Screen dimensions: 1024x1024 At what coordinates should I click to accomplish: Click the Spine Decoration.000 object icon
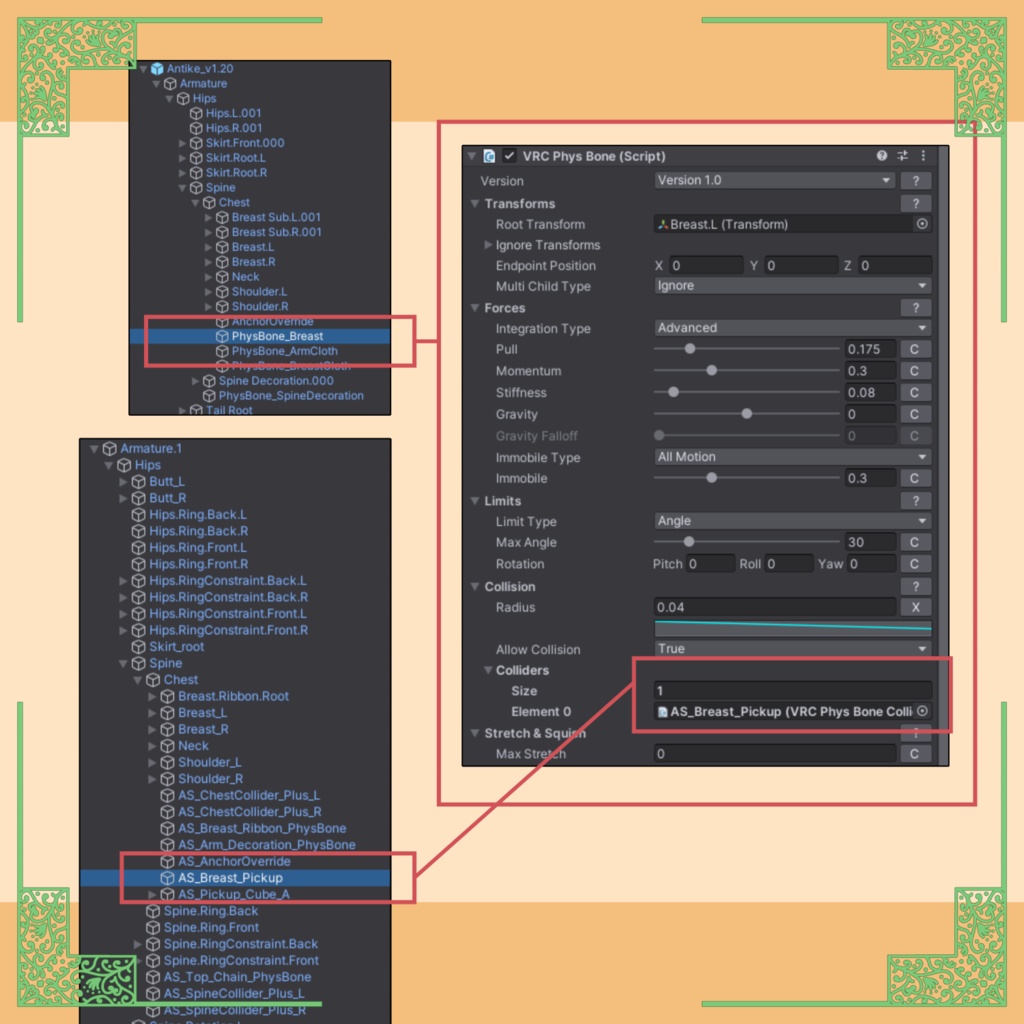click(209, 381)
